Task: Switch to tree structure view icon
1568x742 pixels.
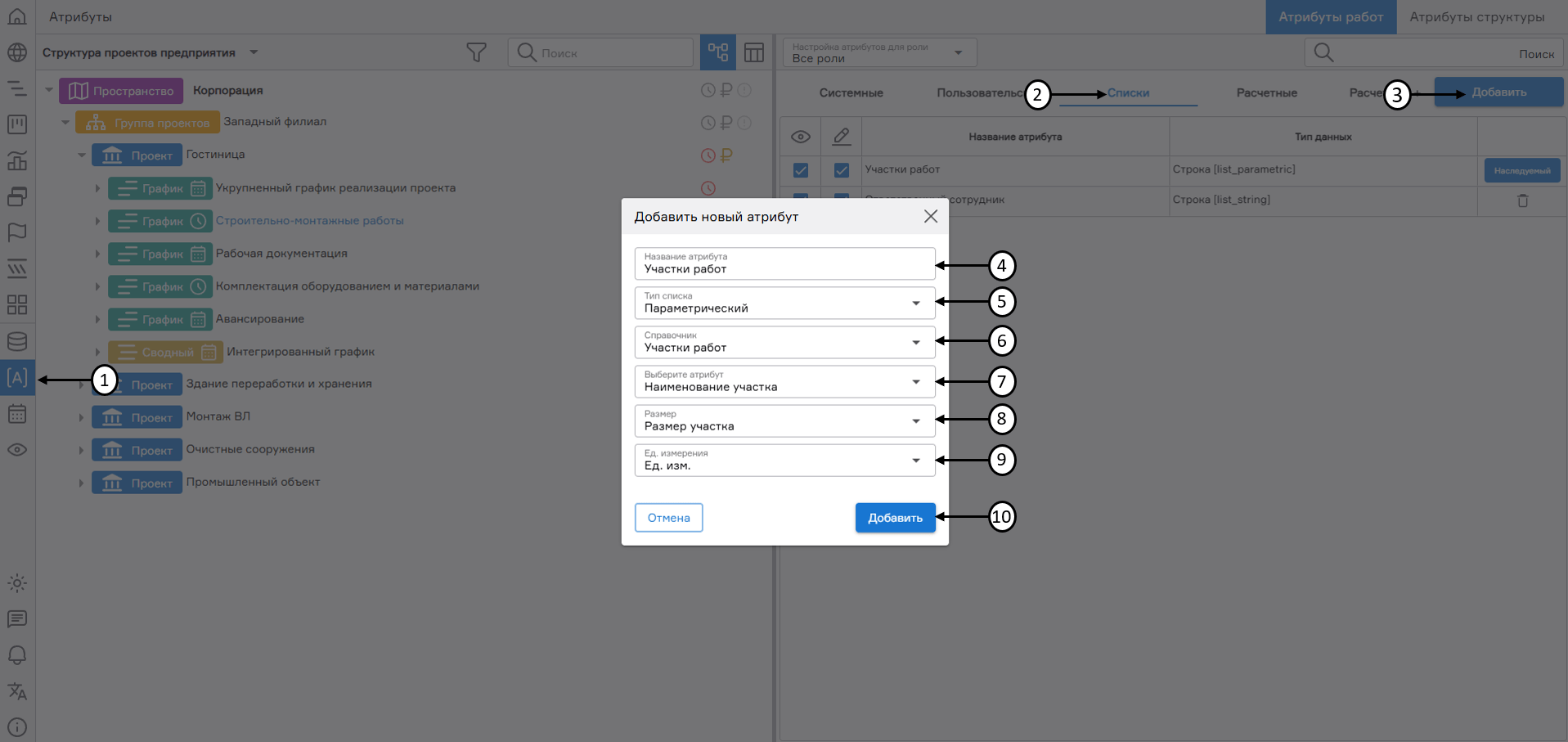Action: (717, 52)
